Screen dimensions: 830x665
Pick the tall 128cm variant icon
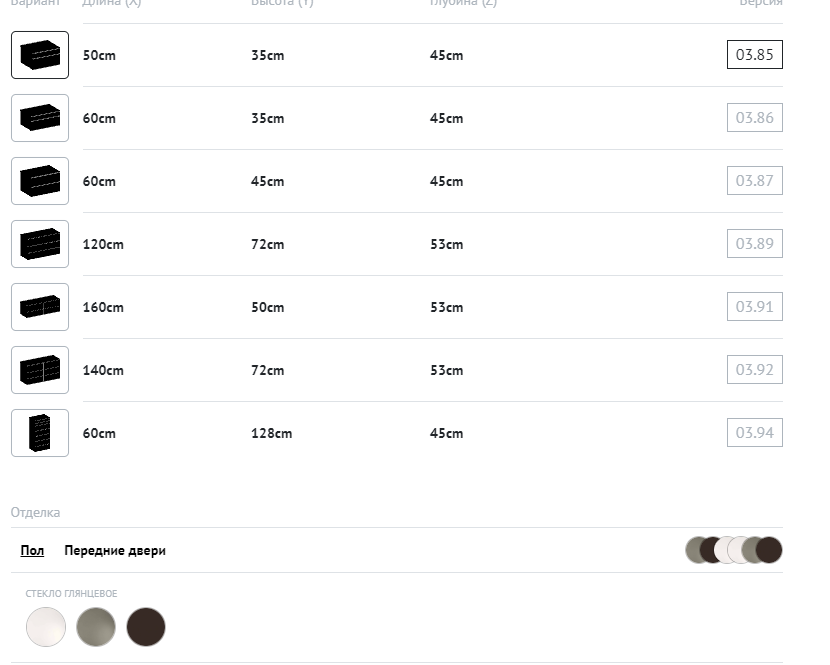point(40,433)
